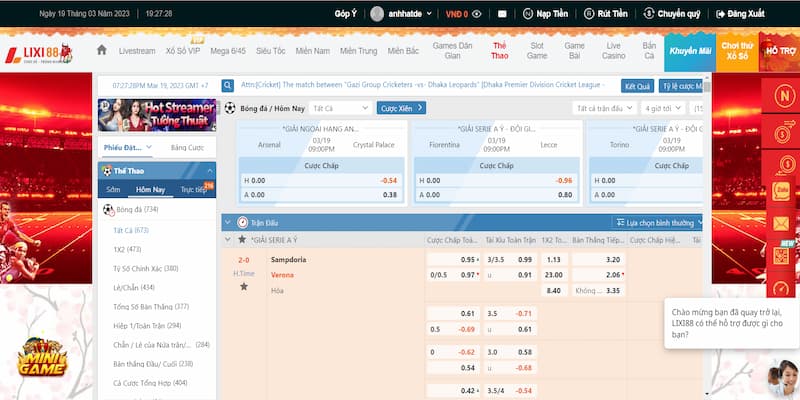The image size is (800, 400).
Task: Open the anhhatde account dropdown
Action: tap(410, 14)
